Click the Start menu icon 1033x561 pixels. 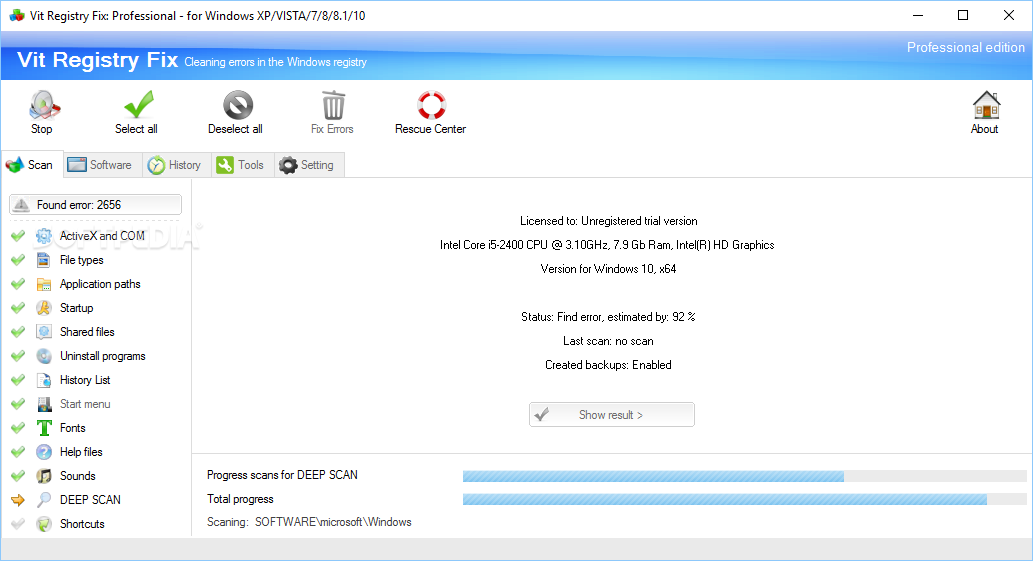(x=43, y=404)
